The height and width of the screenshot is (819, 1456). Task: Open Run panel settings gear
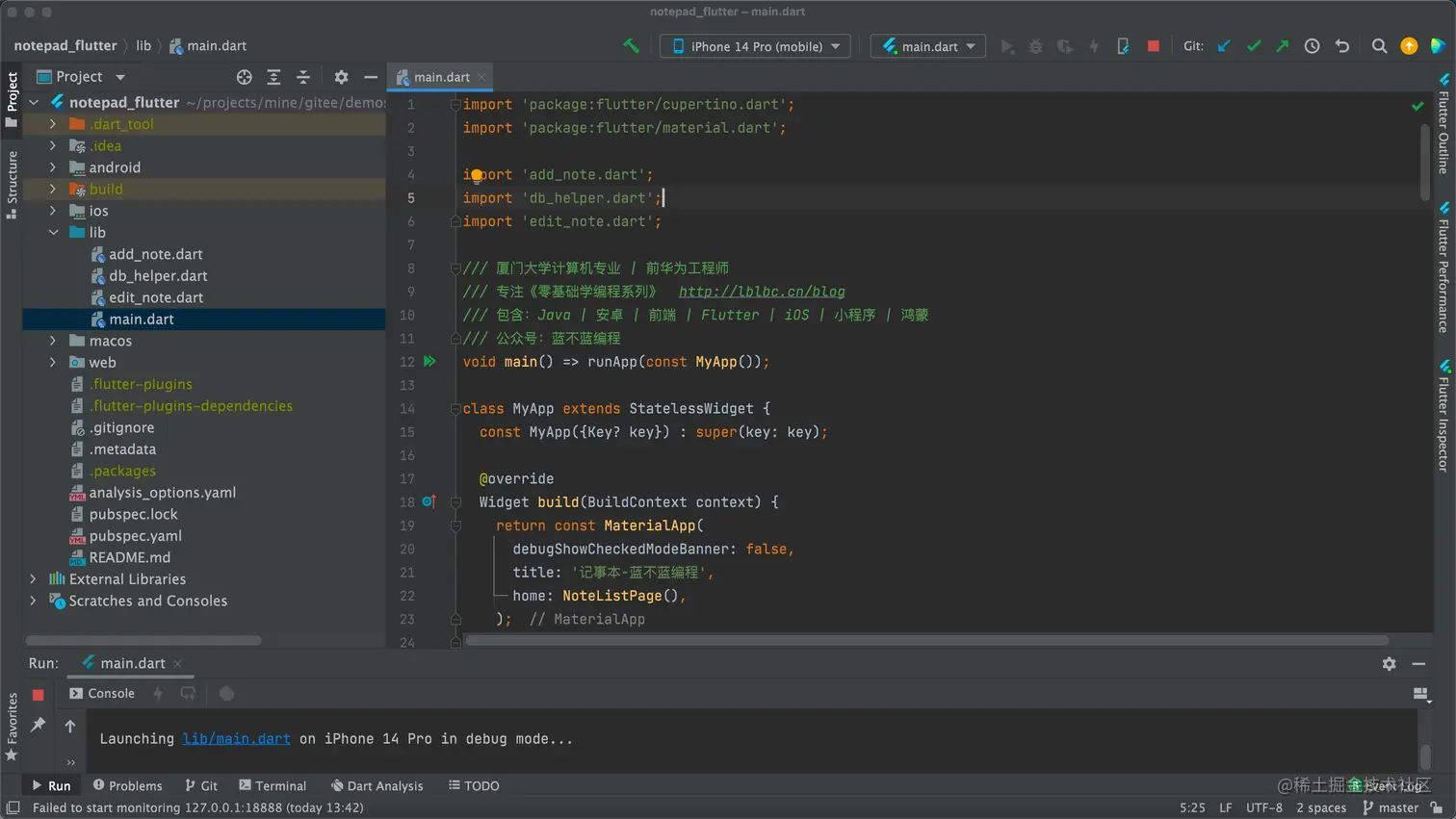tap(1389, 663)
